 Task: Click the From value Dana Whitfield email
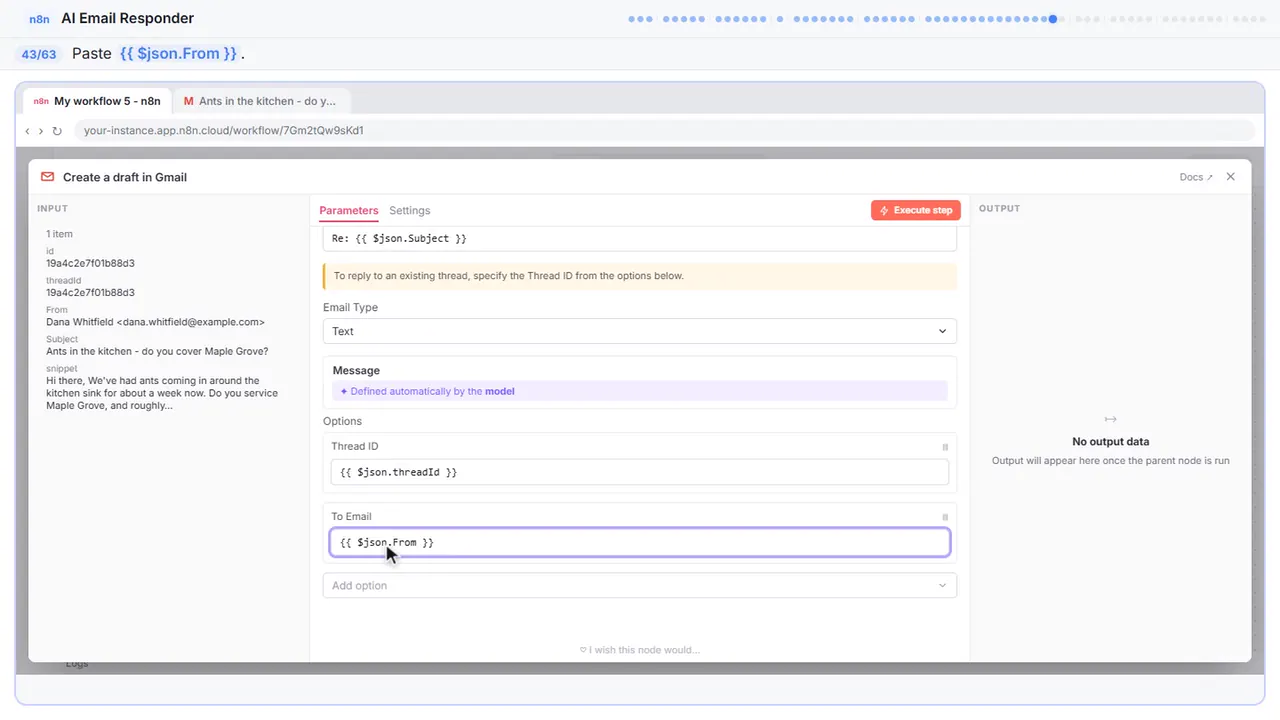pos(155,322)
